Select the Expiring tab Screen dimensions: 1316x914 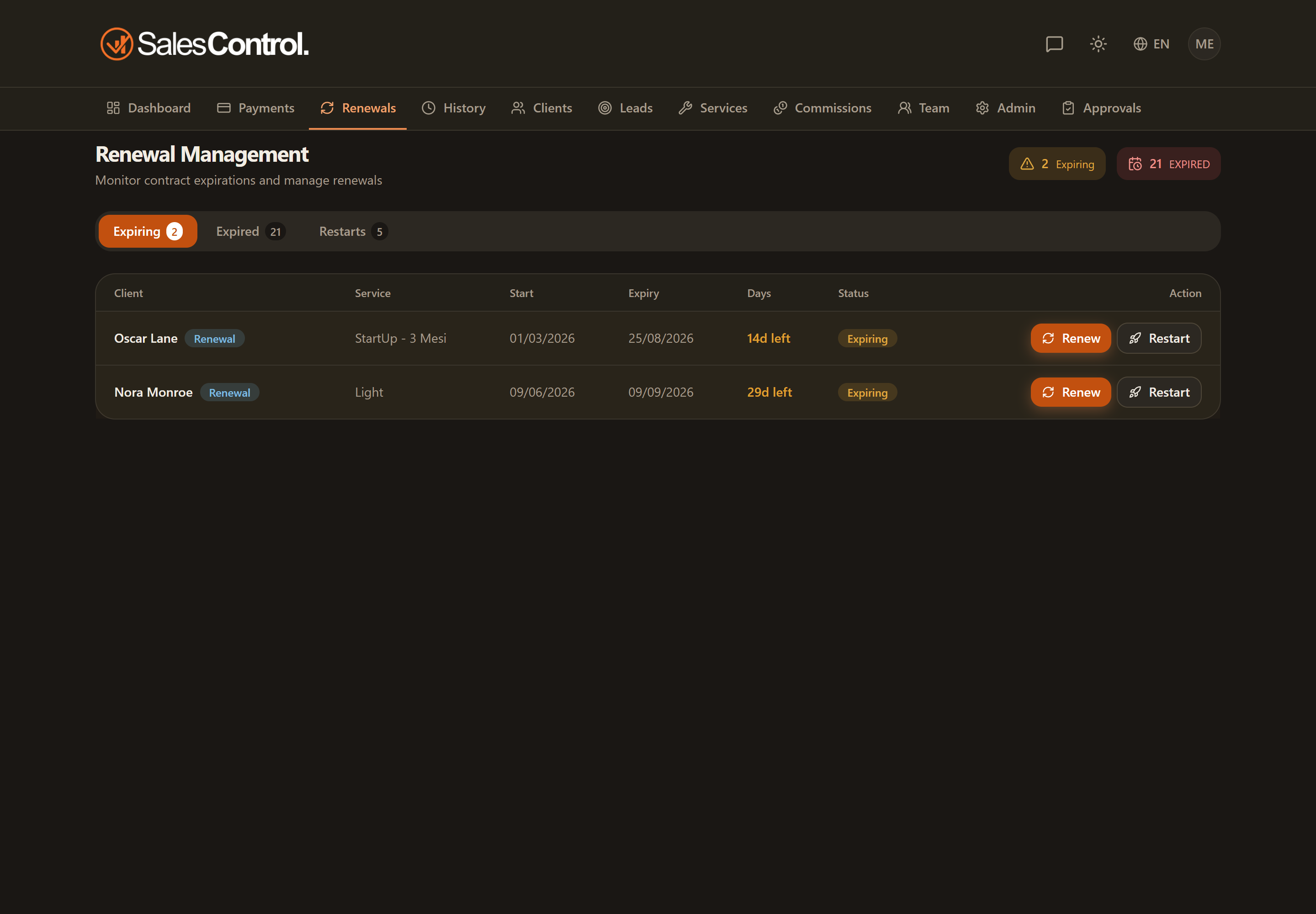148,231
